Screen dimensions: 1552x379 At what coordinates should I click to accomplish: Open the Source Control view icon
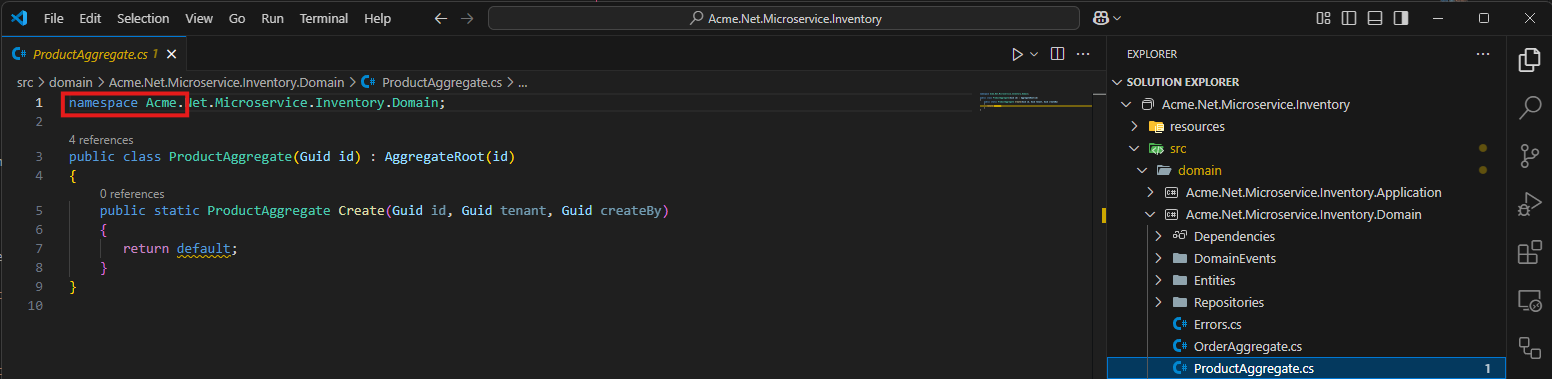coord(1529,156)
